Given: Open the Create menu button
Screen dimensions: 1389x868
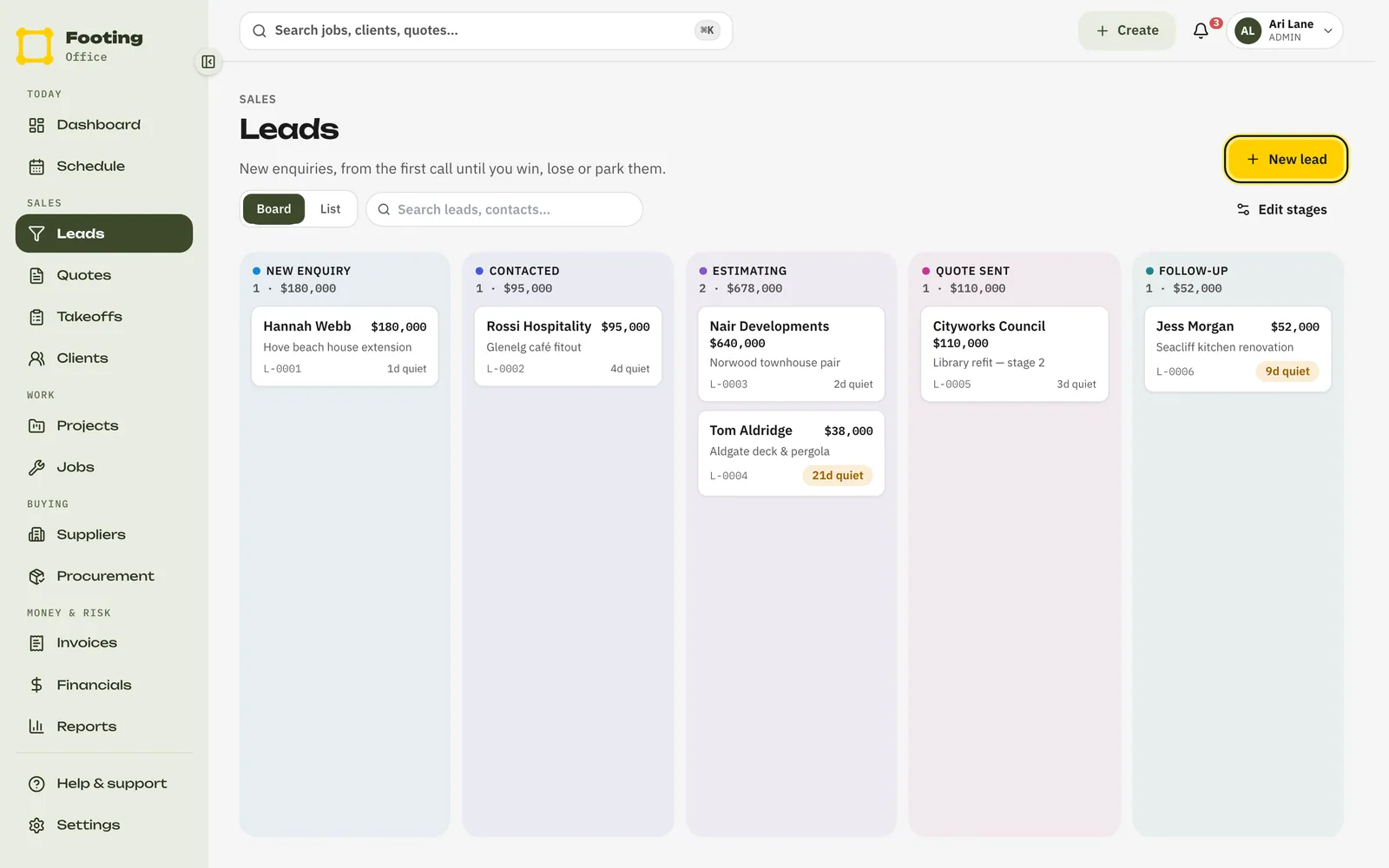Looking at the screenshot, I should (x=1127, y=30).
